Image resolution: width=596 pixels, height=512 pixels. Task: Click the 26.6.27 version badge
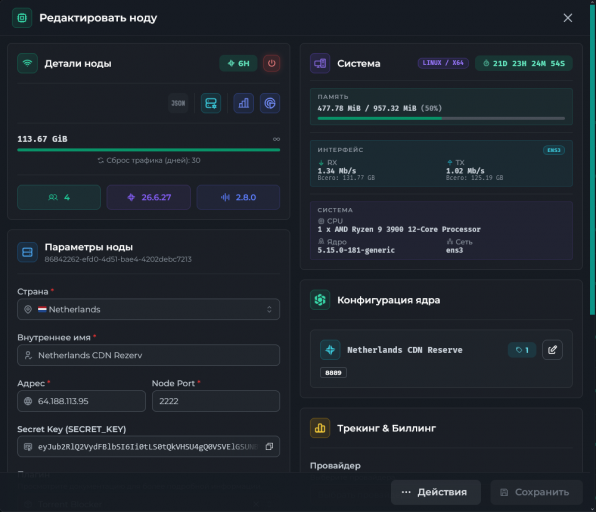pos(149,197)
